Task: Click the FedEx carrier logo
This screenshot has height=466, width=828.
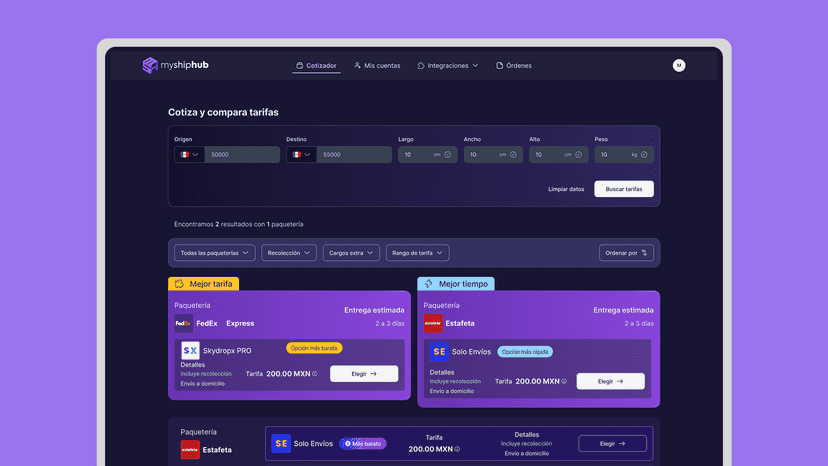Action: [x=183, y=323]
